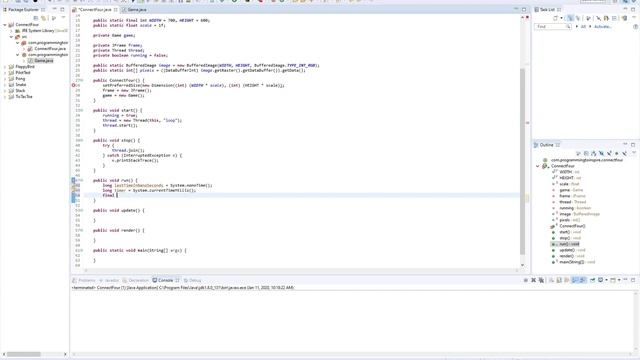Collapse the ConnectFour project node

[x=5, y=25]
